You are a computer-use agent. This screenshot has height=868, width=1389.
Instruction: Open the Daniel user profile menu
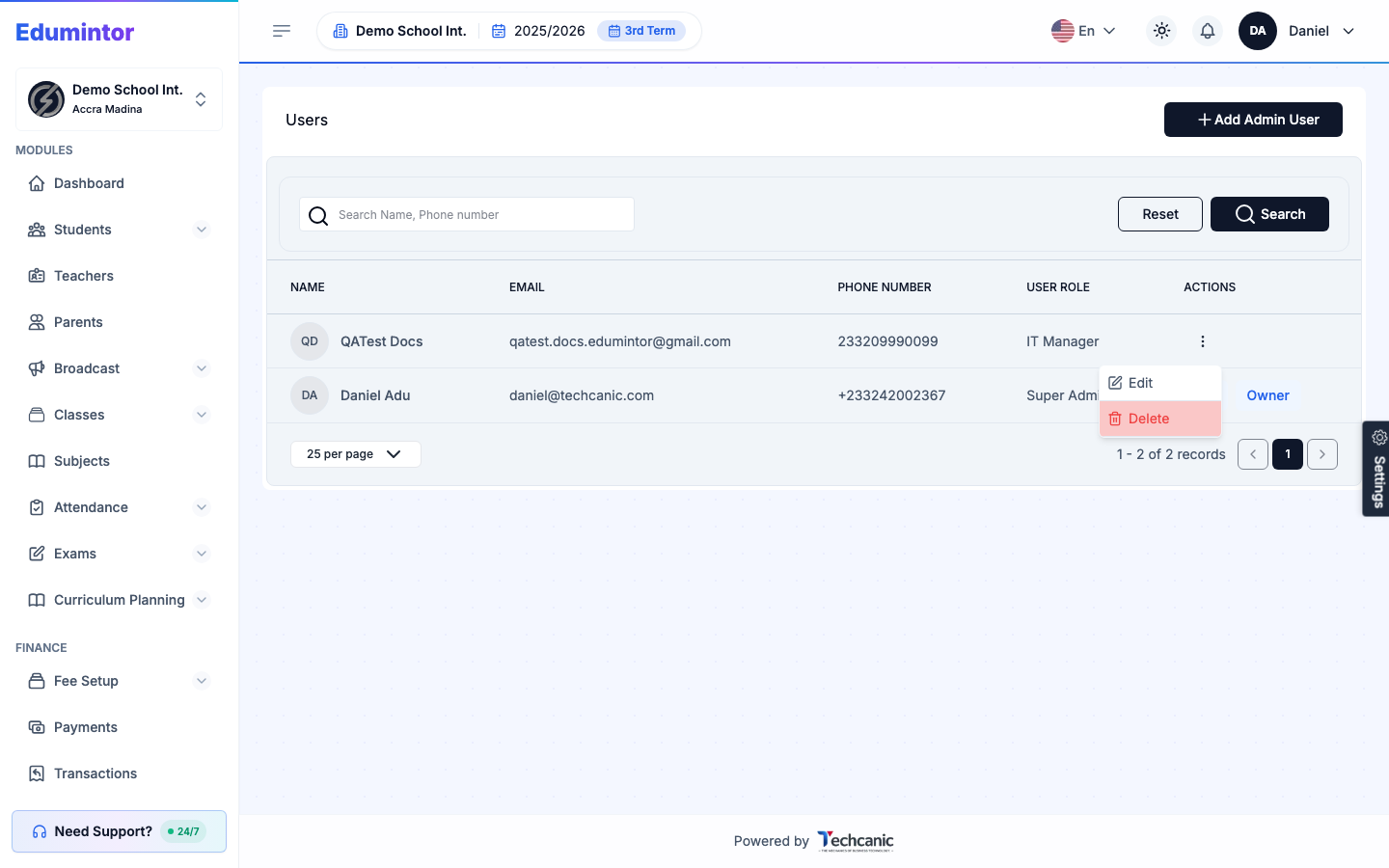coord(1321,31)
